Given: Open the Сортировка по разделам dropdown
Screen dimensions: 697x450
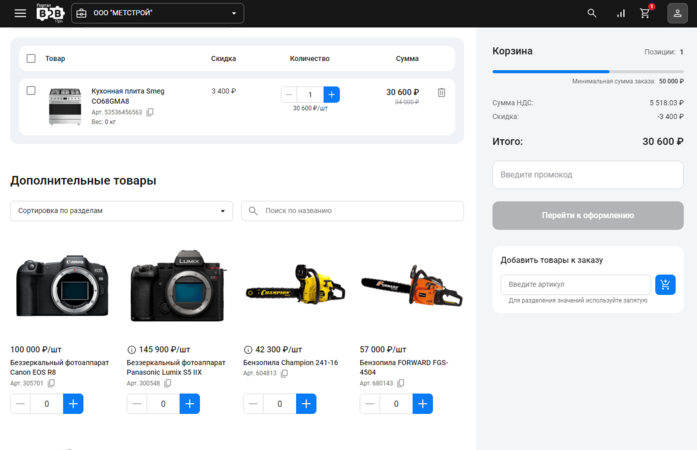Looking at the screenshot, I should point(121,211).
